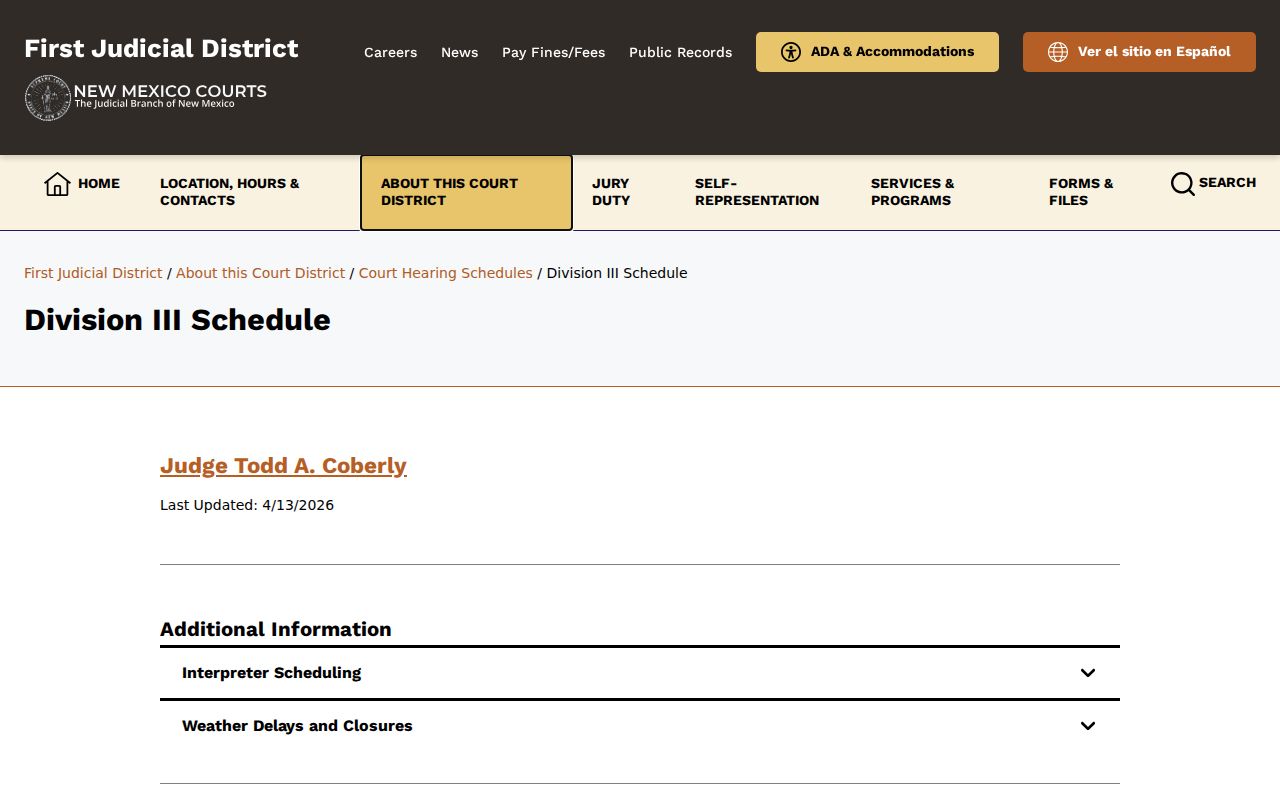Click About this Court District breadcrumb
This screenshot has width=1280, height=800.
point(260,273)
